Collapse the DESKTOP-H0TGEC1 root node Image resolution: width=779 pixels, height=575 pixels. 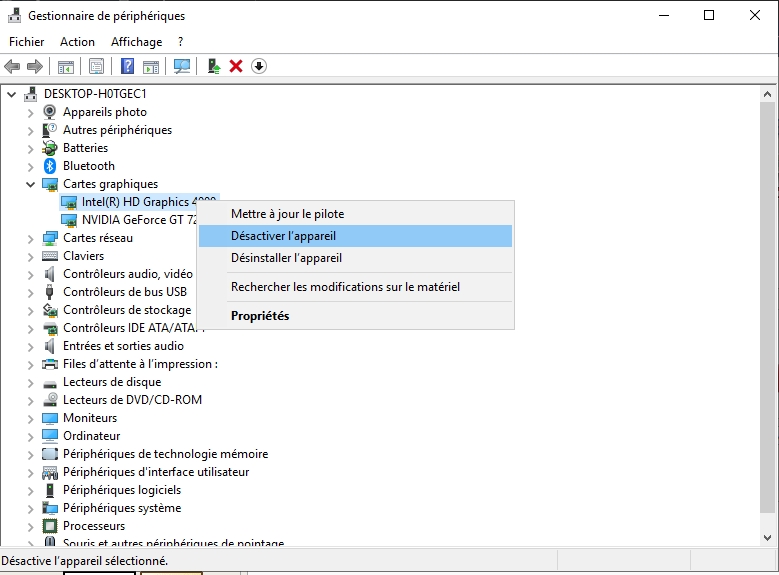point(12,94)
